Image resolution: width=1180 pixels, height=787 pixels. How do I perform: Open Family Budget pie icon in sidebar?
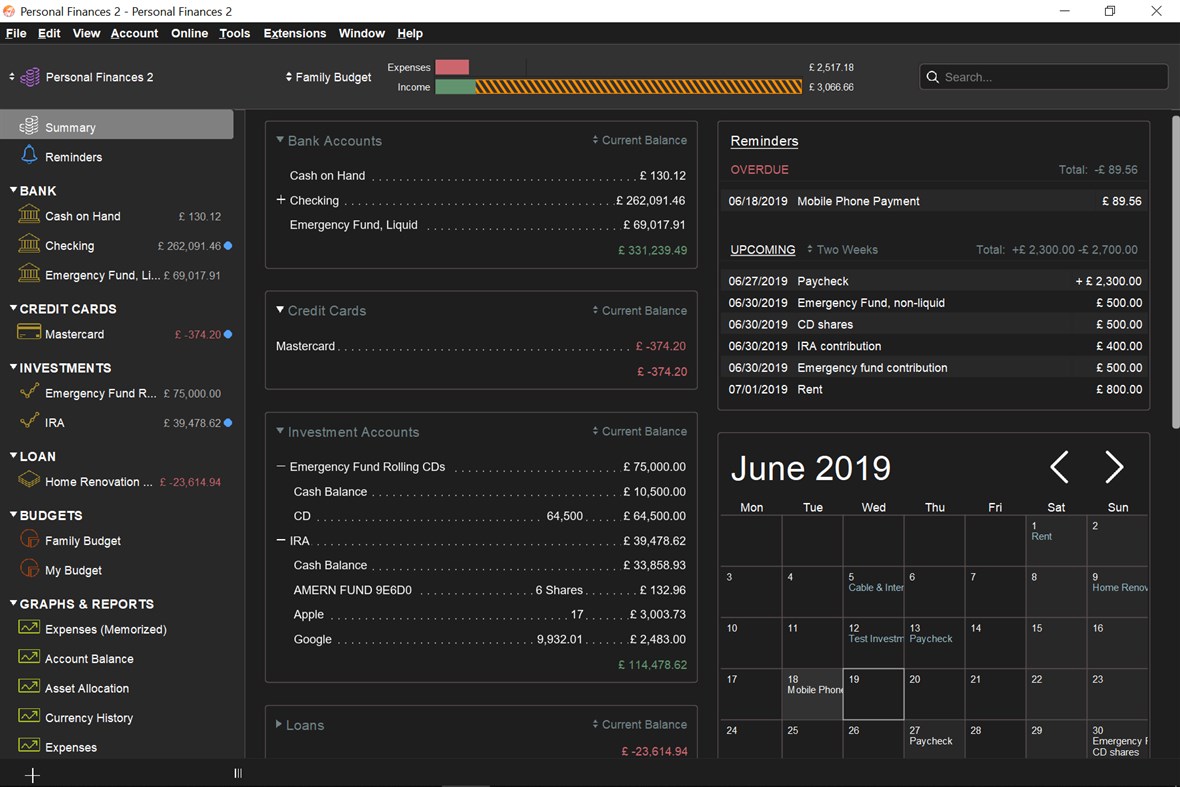point(29,539)
